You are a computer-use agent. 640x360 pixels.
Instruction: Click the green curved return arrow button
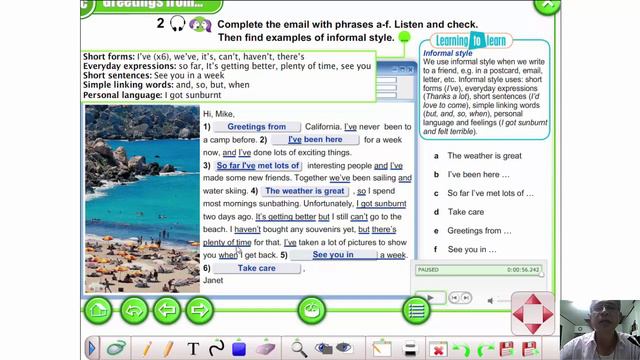(x=134, y=310)
